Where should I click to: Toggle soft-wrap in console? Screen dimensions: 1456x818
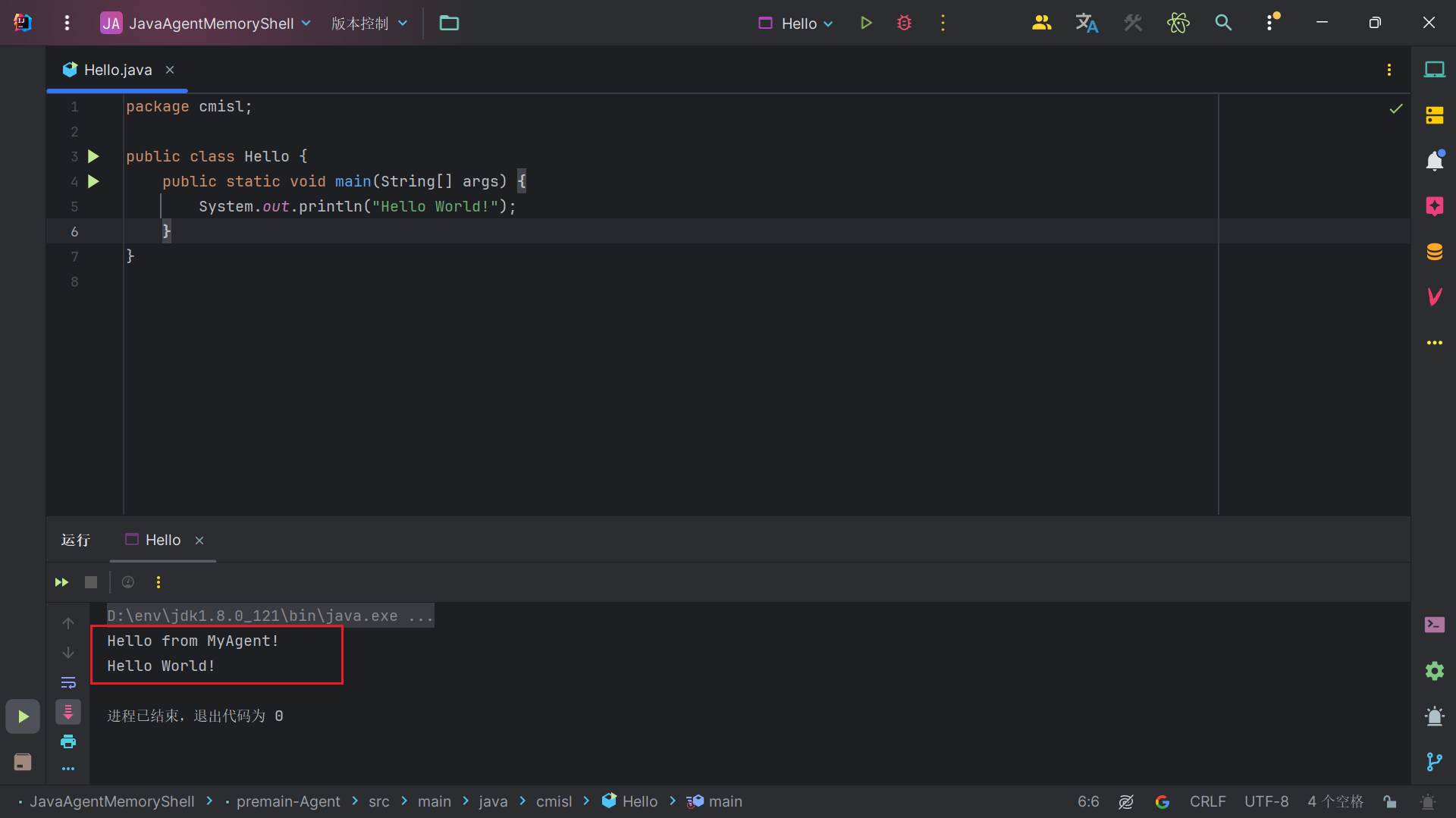tap(68, 682)
